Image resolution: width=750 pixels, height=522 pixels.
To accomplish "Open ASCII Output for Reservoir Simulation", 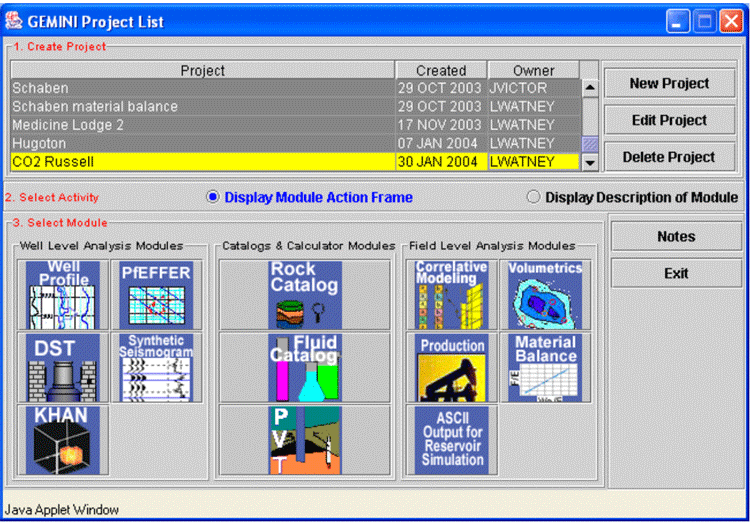I will coord(452,440).
